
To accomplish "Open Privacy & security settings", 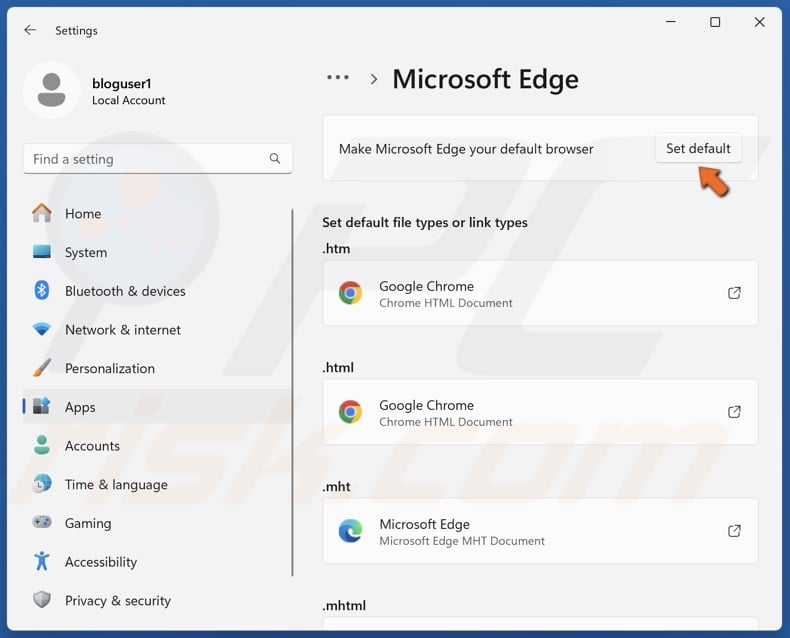I will pyautogui.click(x=117, y=600).
